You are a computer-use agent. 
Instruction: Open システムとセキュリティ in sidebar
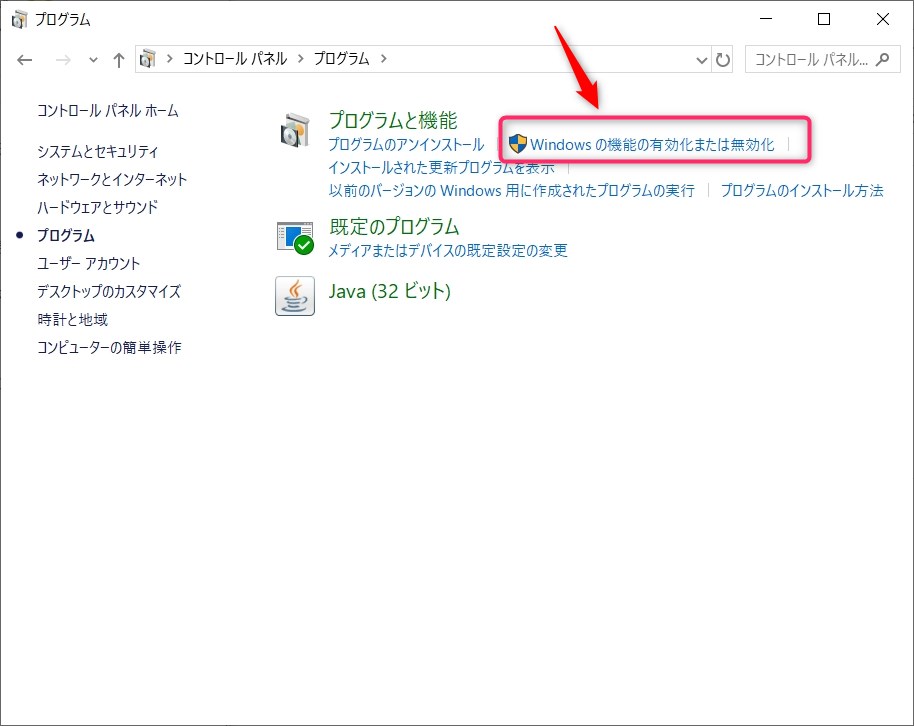pos(98,152)
